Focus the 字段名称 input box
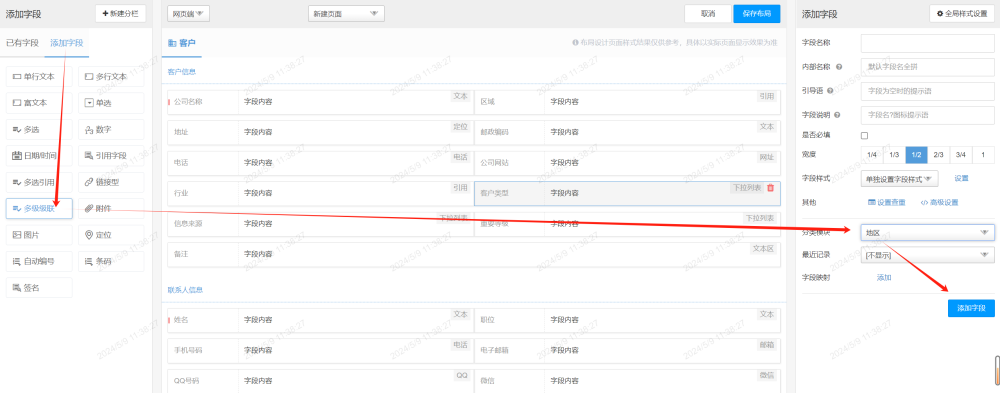1000x393 pixels. (927, 43)
